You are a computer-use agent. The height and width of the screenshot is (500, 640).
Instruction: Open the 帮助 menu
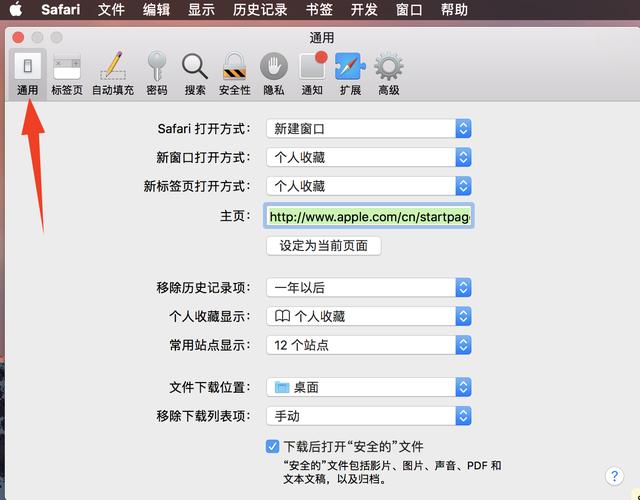tap(454, 9)
